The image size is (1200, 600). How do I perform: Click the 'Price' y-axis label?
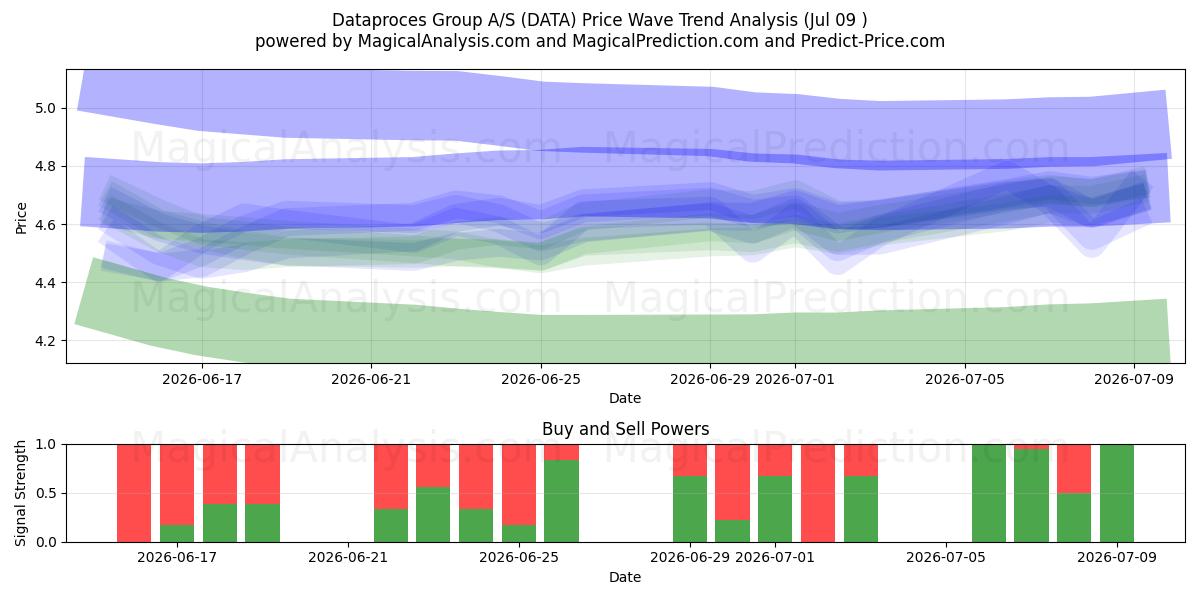point(22,216)
